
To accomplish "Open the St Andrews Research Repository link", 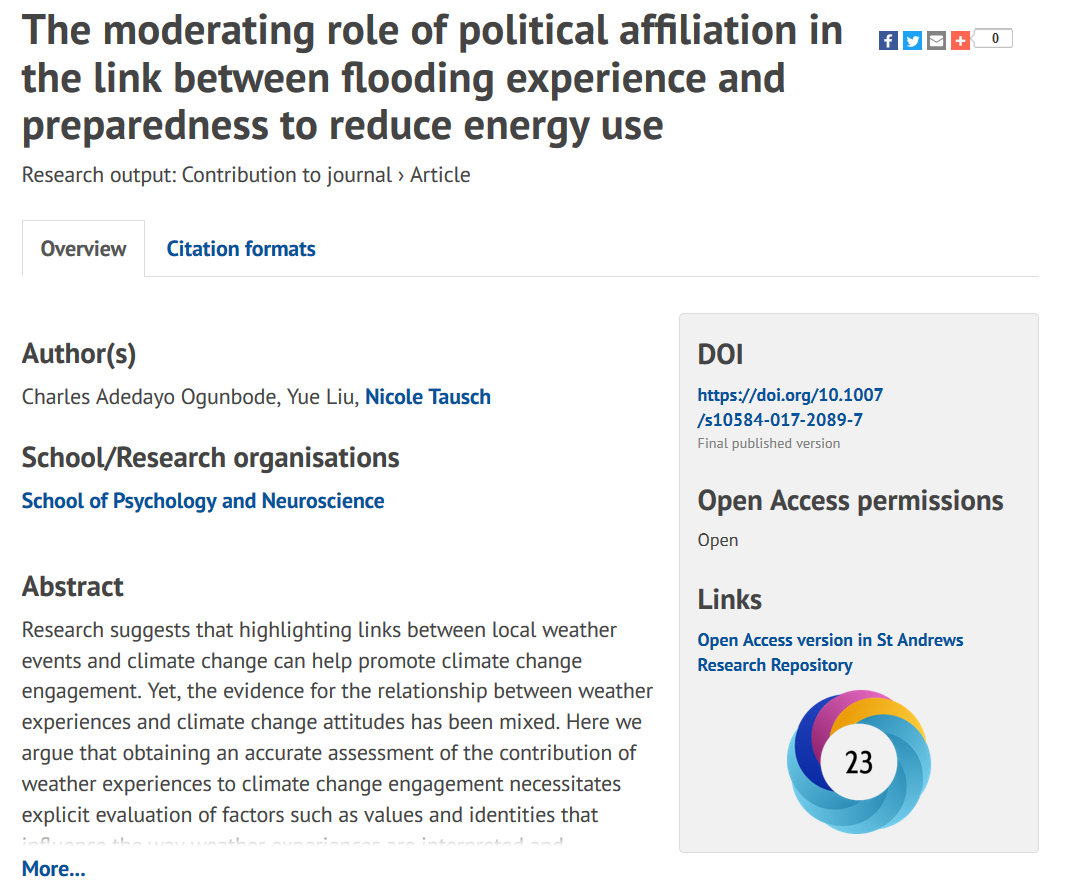I will (x=830, y=652).
